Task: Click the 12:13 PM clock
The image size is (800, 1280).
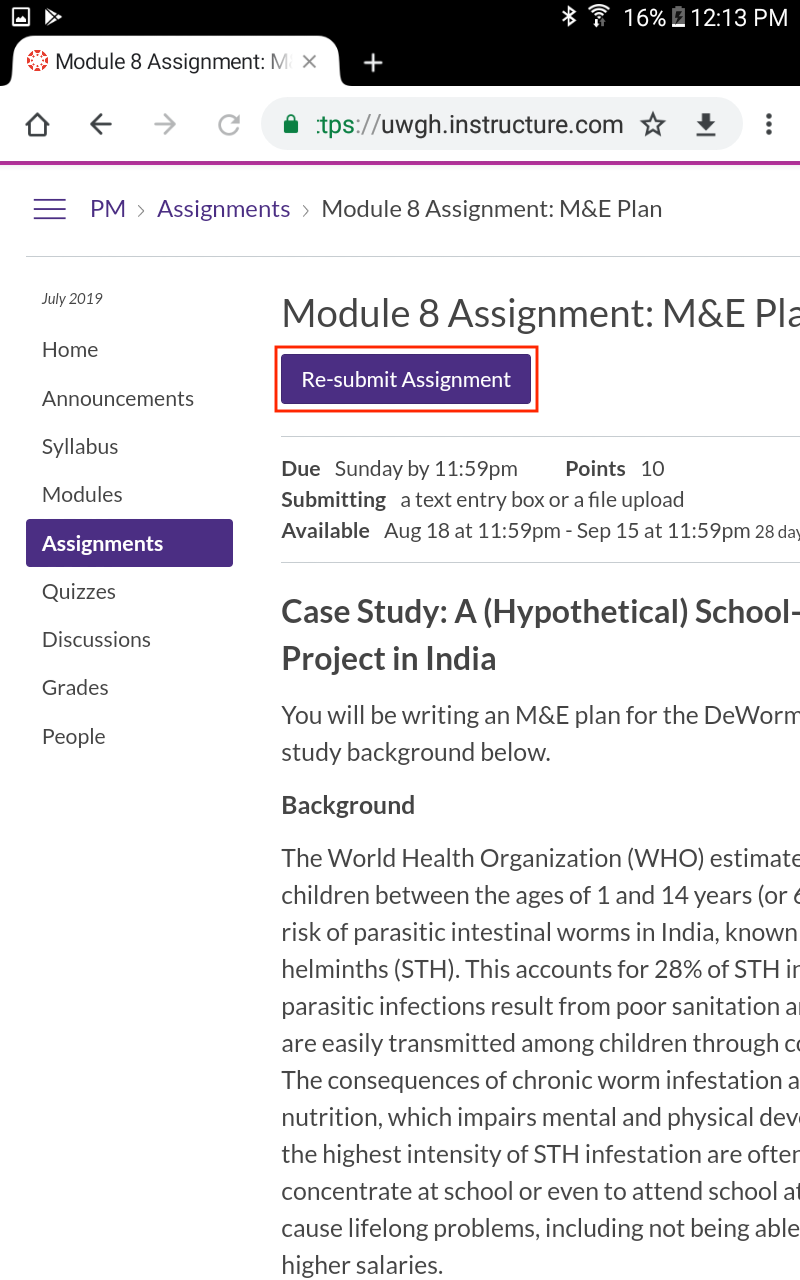Action: pyautogui.click(x=739, y=17)
